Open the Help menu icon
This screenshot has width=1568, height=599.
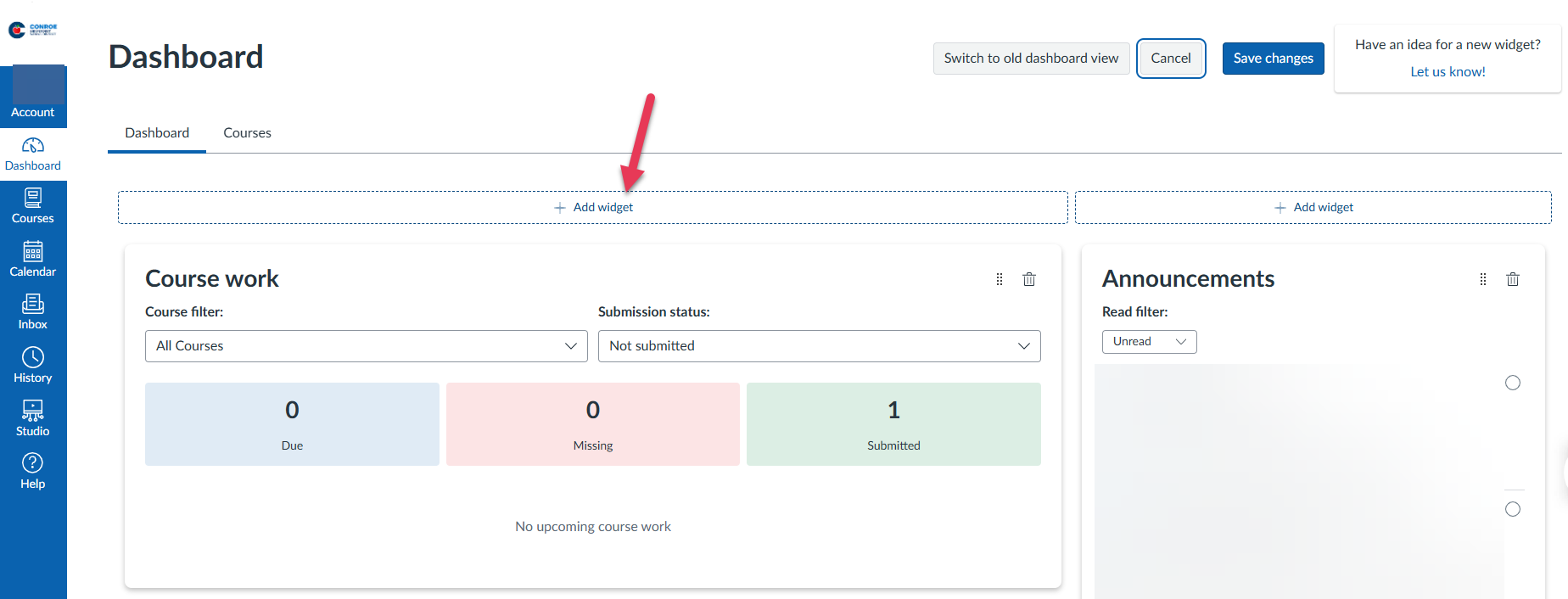(x=32, y=471)
